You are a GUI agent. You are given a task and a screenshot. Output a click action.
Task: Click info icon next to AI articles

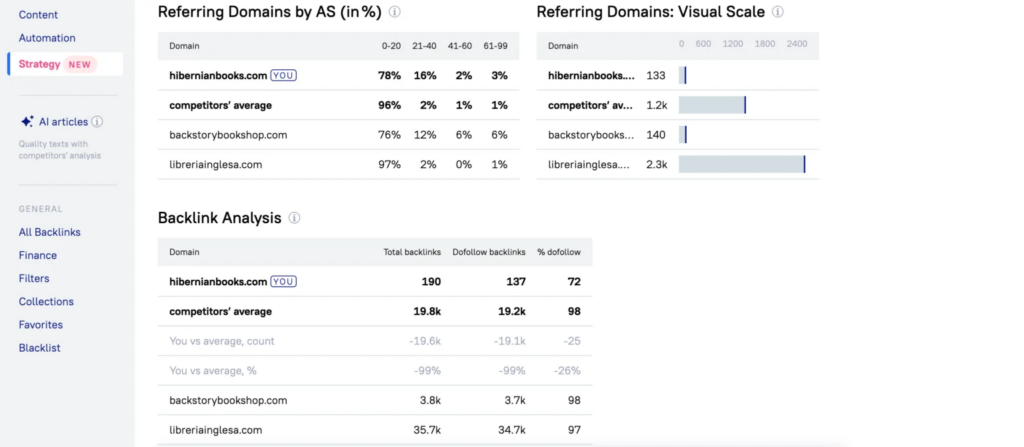click(98, 122)
